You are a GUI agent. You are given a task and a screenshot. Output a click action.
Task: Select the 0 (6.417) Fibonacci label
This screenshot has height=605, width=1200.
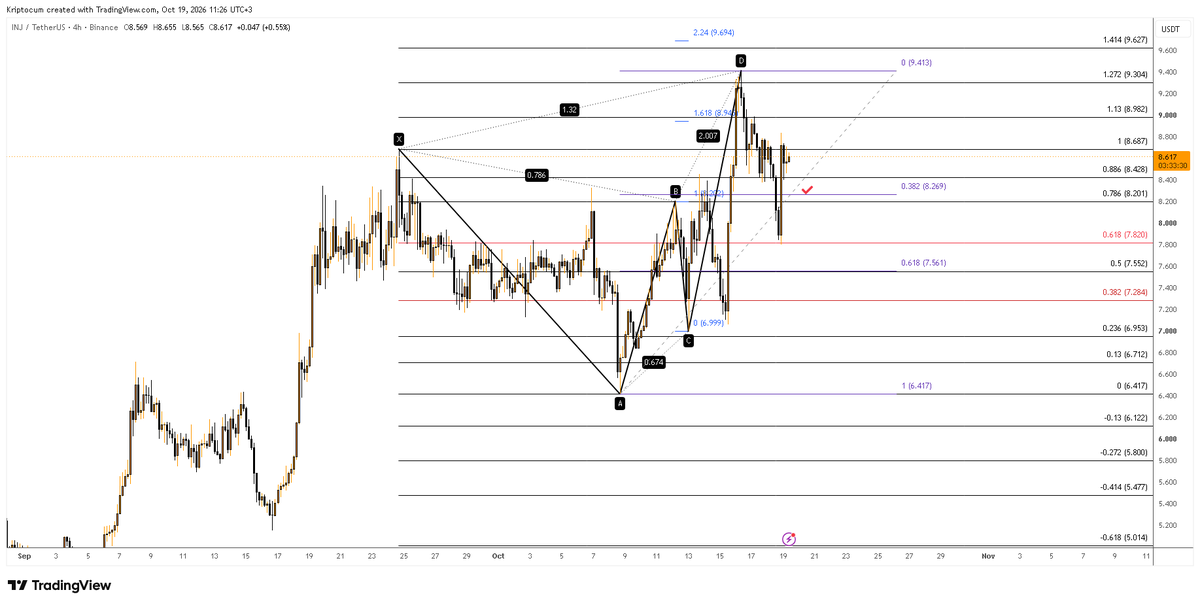coord(1131,386)
